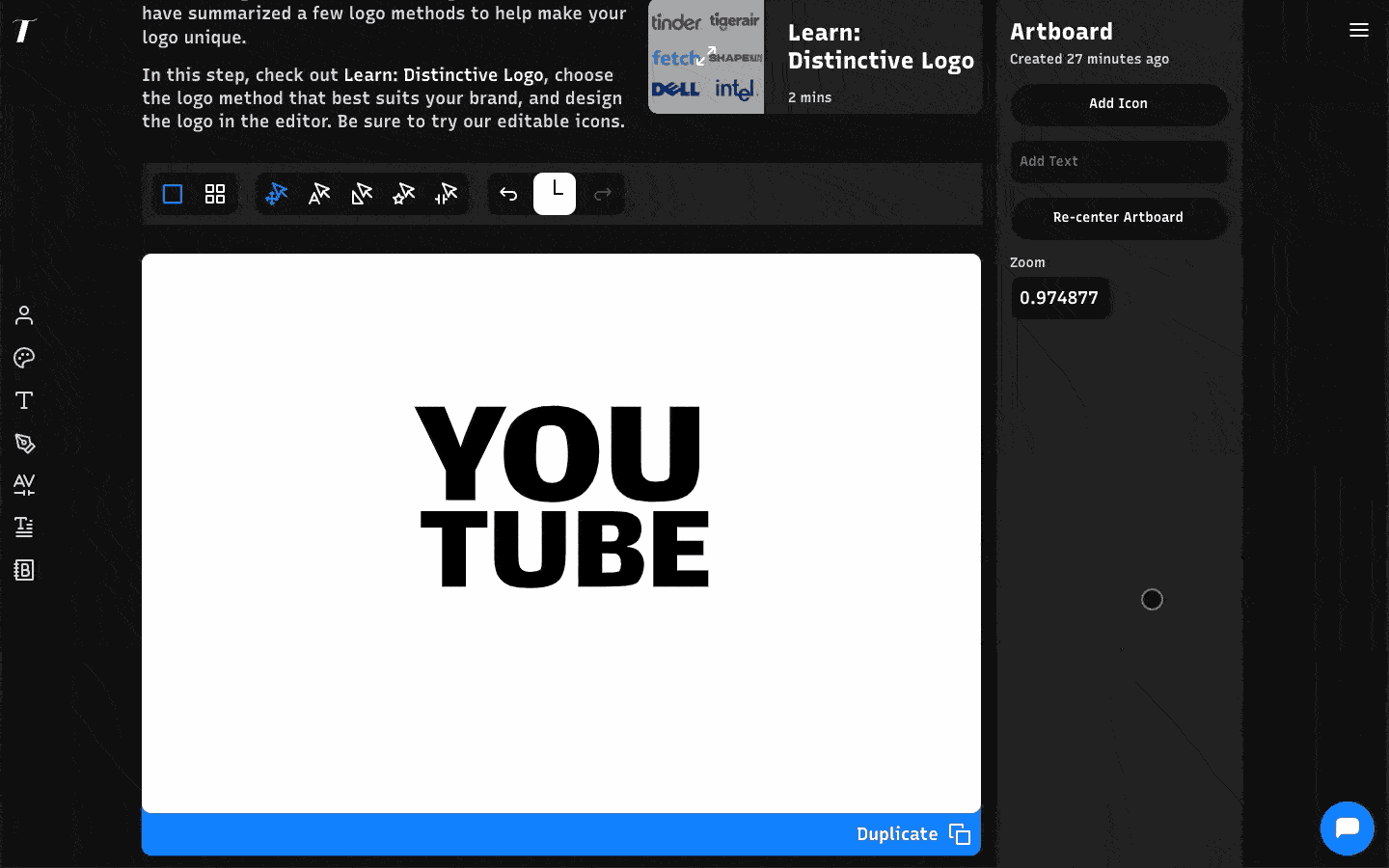Select the shape selection cursor tool
The width and height of the screenshot is (1389, 868).
click(x=362, y=194)
